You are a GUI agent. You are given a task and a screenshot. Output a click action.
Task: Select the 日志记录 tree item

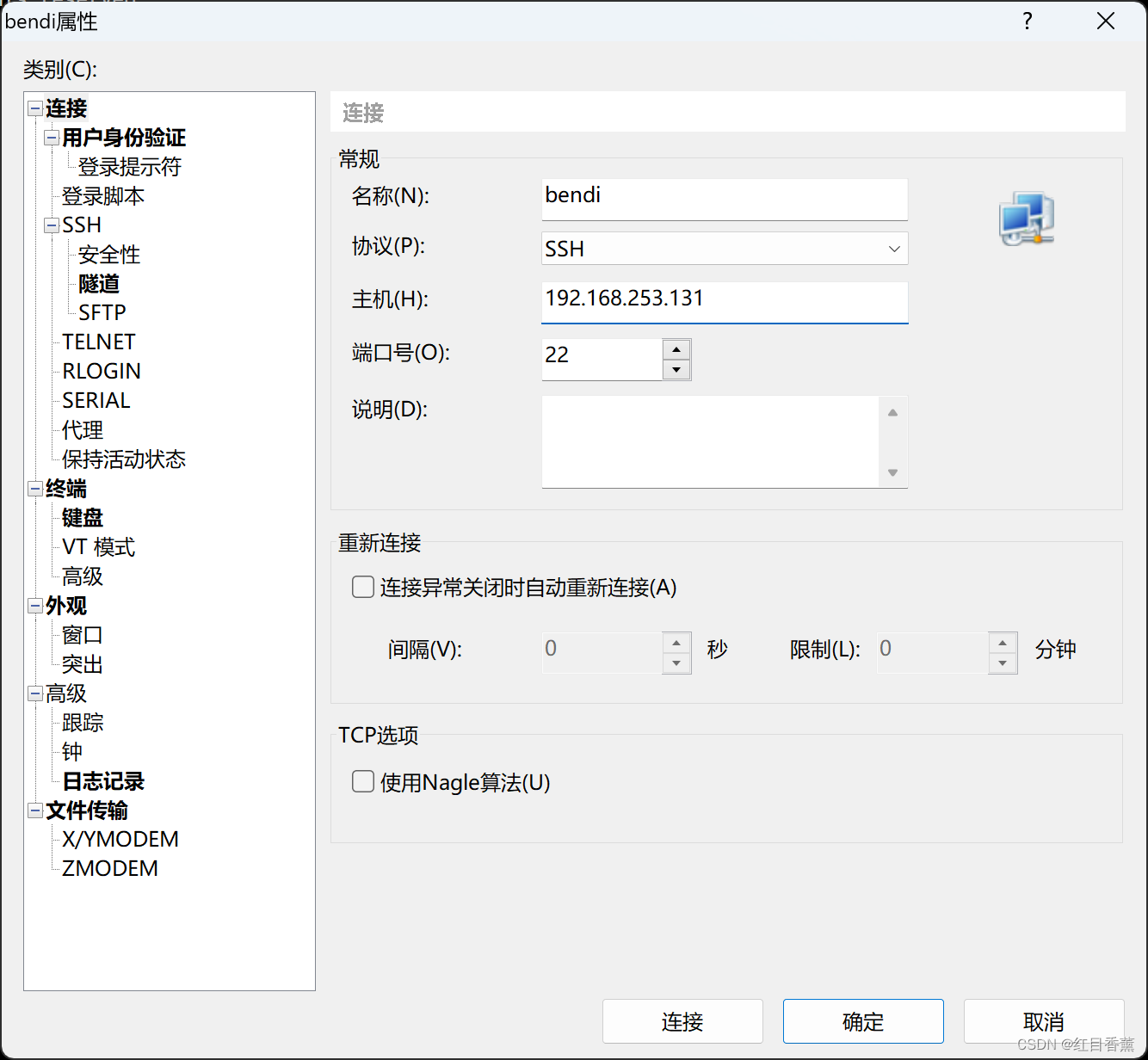click(102, 781)
